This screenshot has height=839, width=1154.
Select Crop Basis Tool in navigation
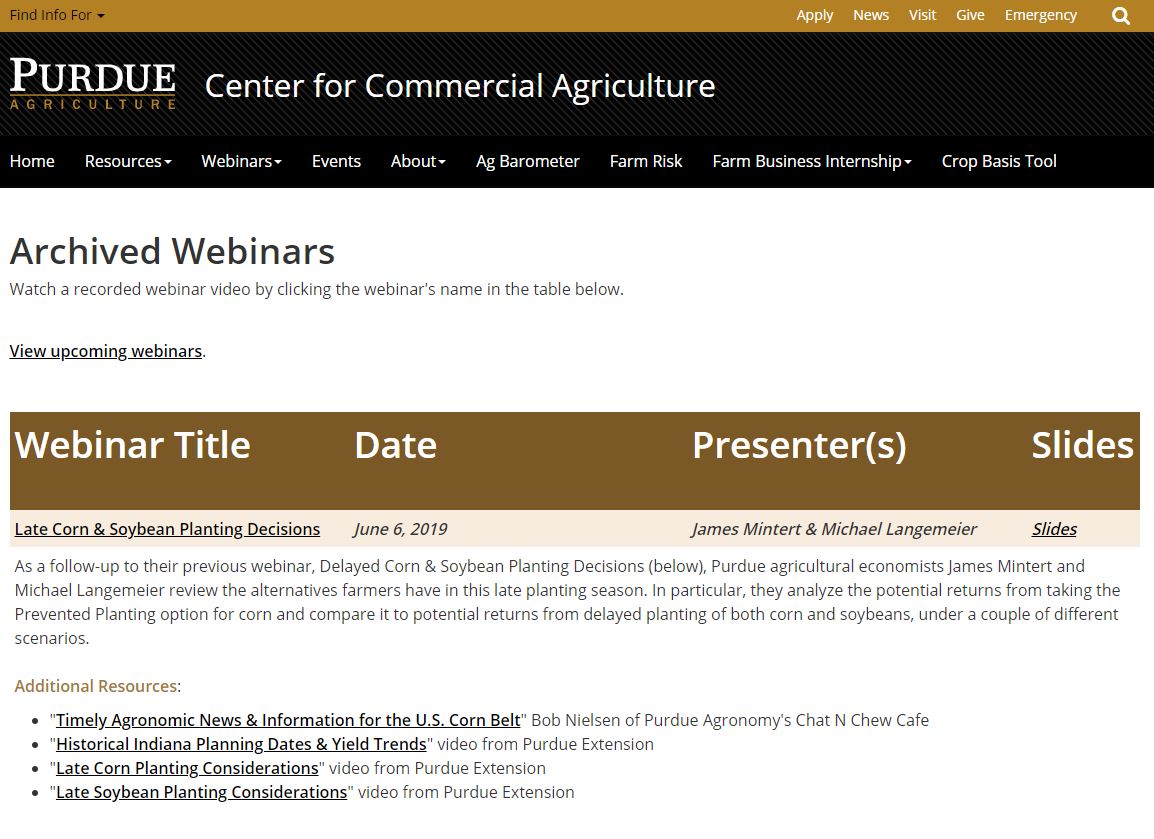(x=999, y=161)
